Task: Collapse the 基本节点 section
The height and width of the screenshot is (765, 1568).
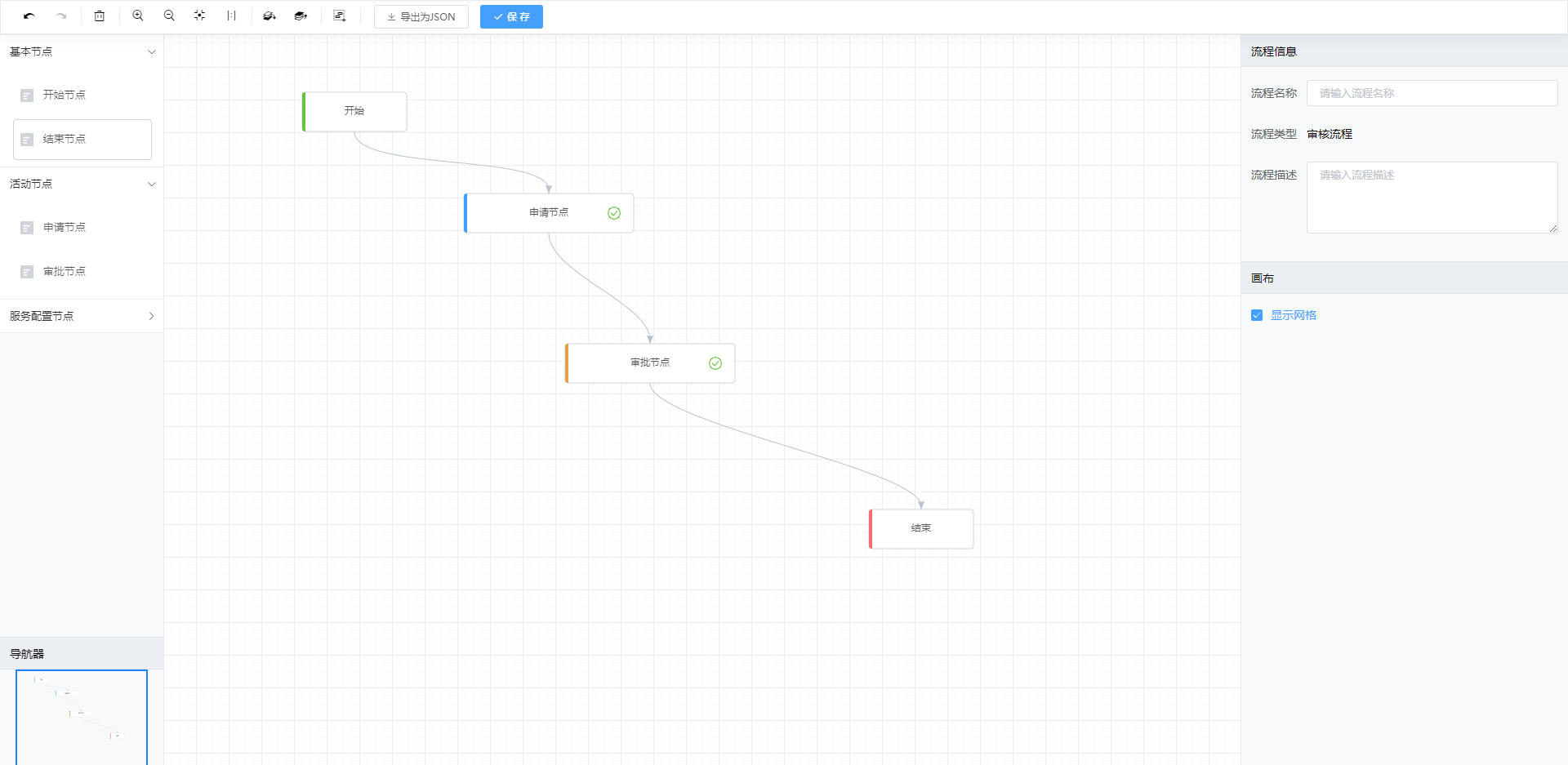Action: (82, 51)
